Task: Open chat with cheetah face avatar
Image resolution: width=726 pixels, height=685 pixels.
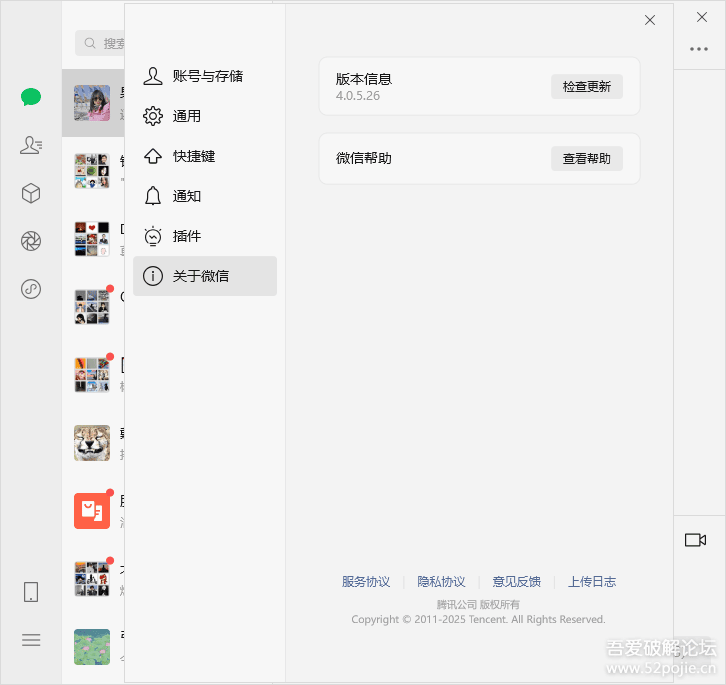Action: [x=92, y=443]
